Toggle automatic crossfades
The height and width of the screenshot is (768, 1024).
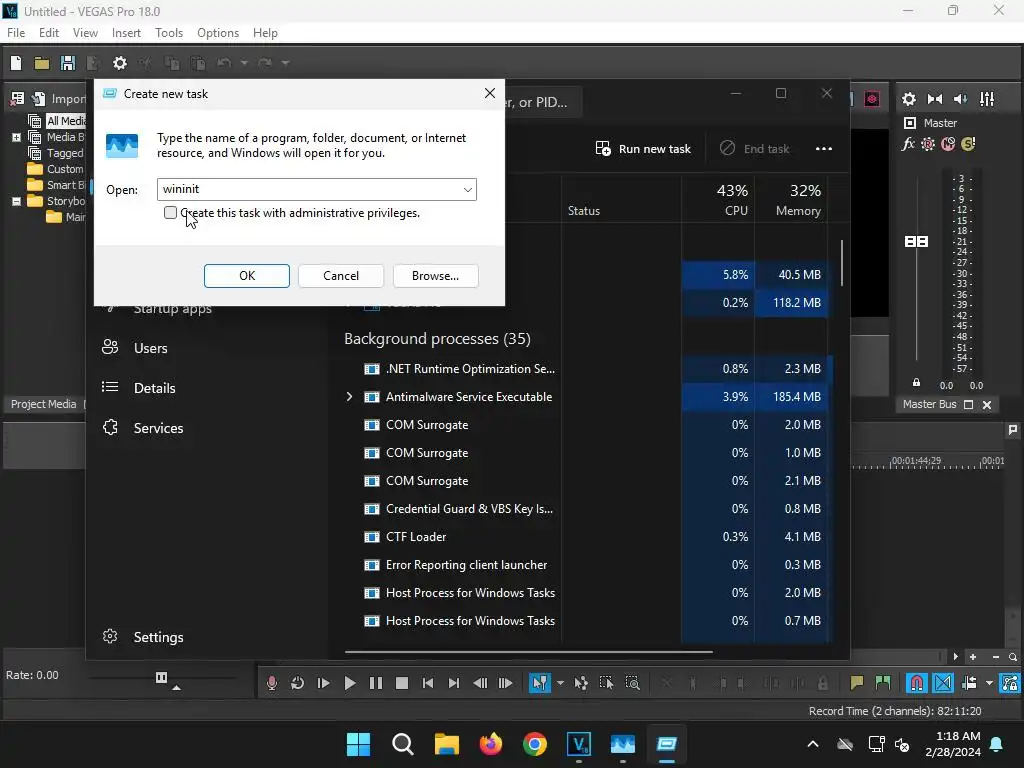tap(943, 683)
